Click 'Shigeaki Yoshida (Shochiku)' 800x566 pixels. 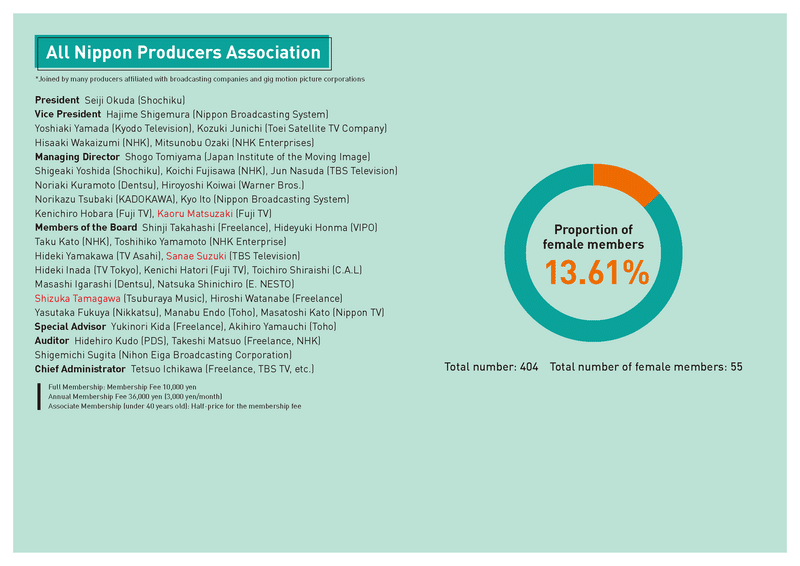98,171
